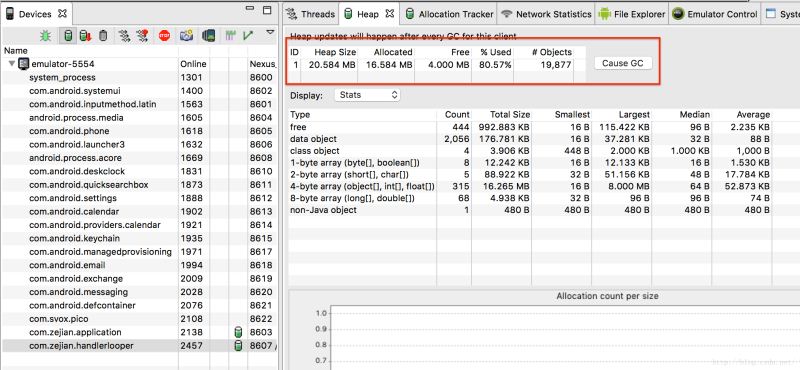Click the Dump HPROF file icon
800x370 pixels.
click(85, 36)
